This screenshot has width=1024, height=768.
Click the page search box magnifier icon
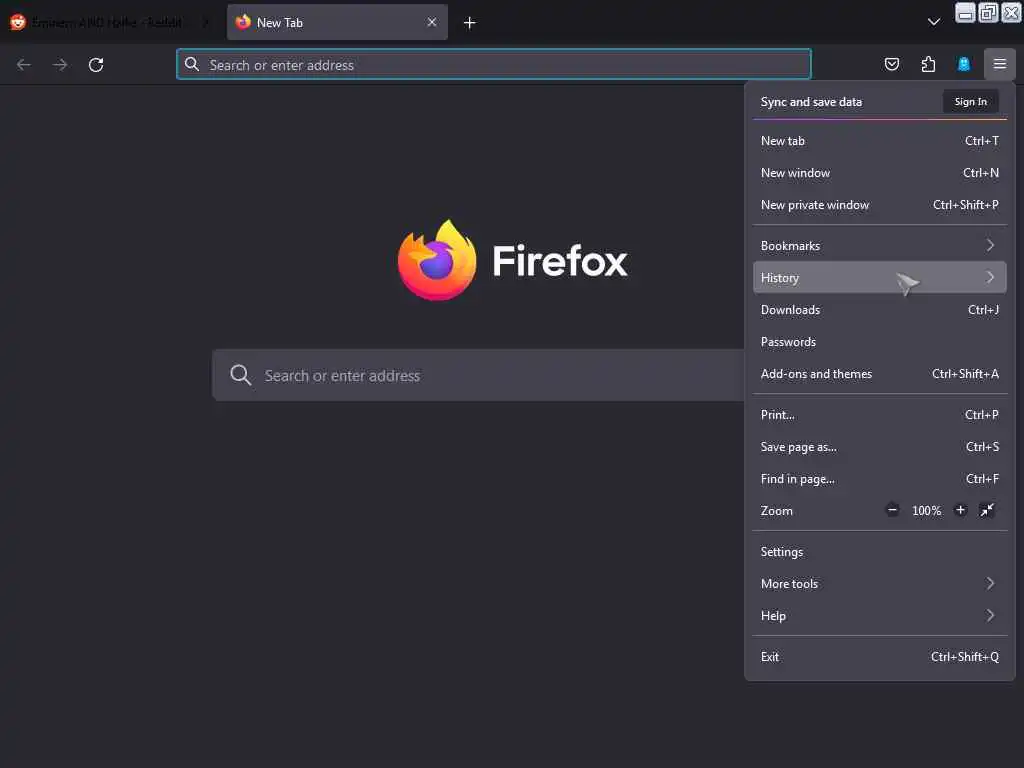pyautogui.click(x=240, y=375)
